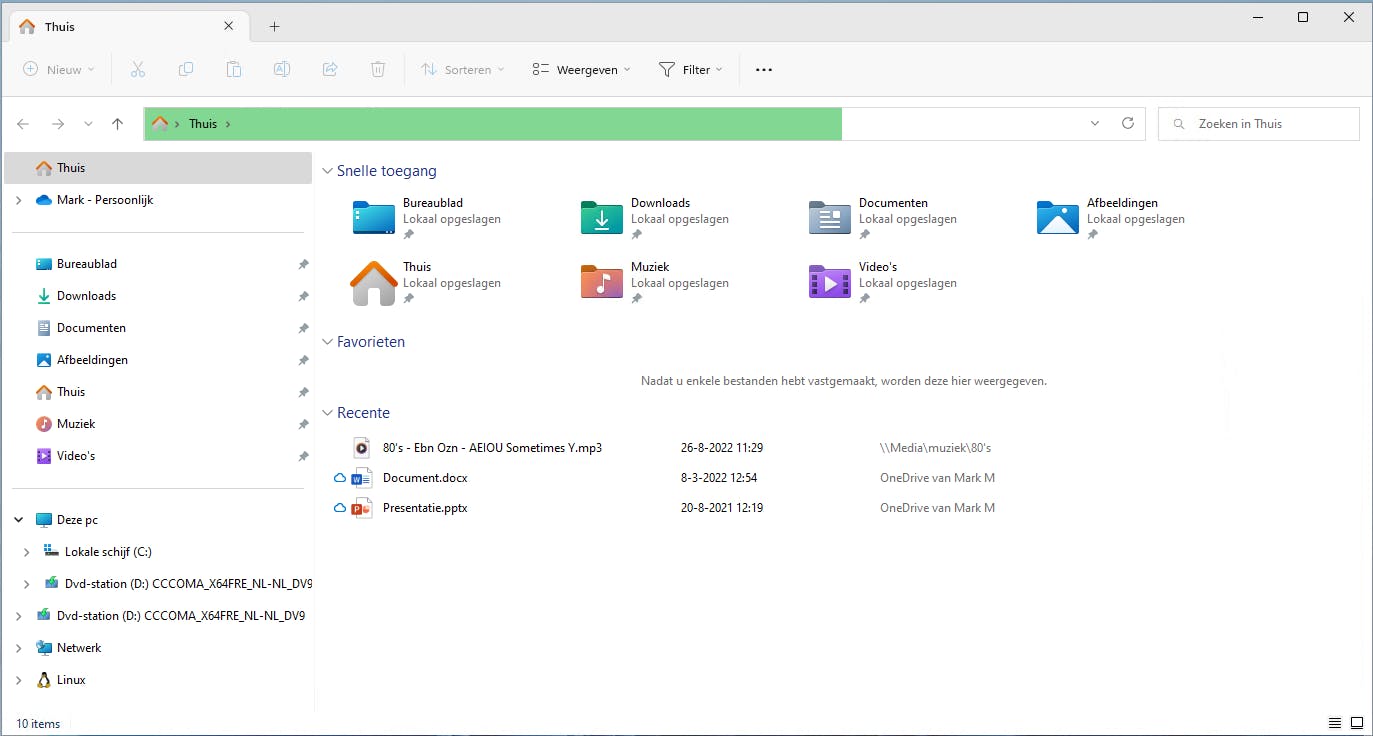Open the recent locations chevron beside the forward arrow
This screenshot has height=736, width=1373.
click(88, 124)
